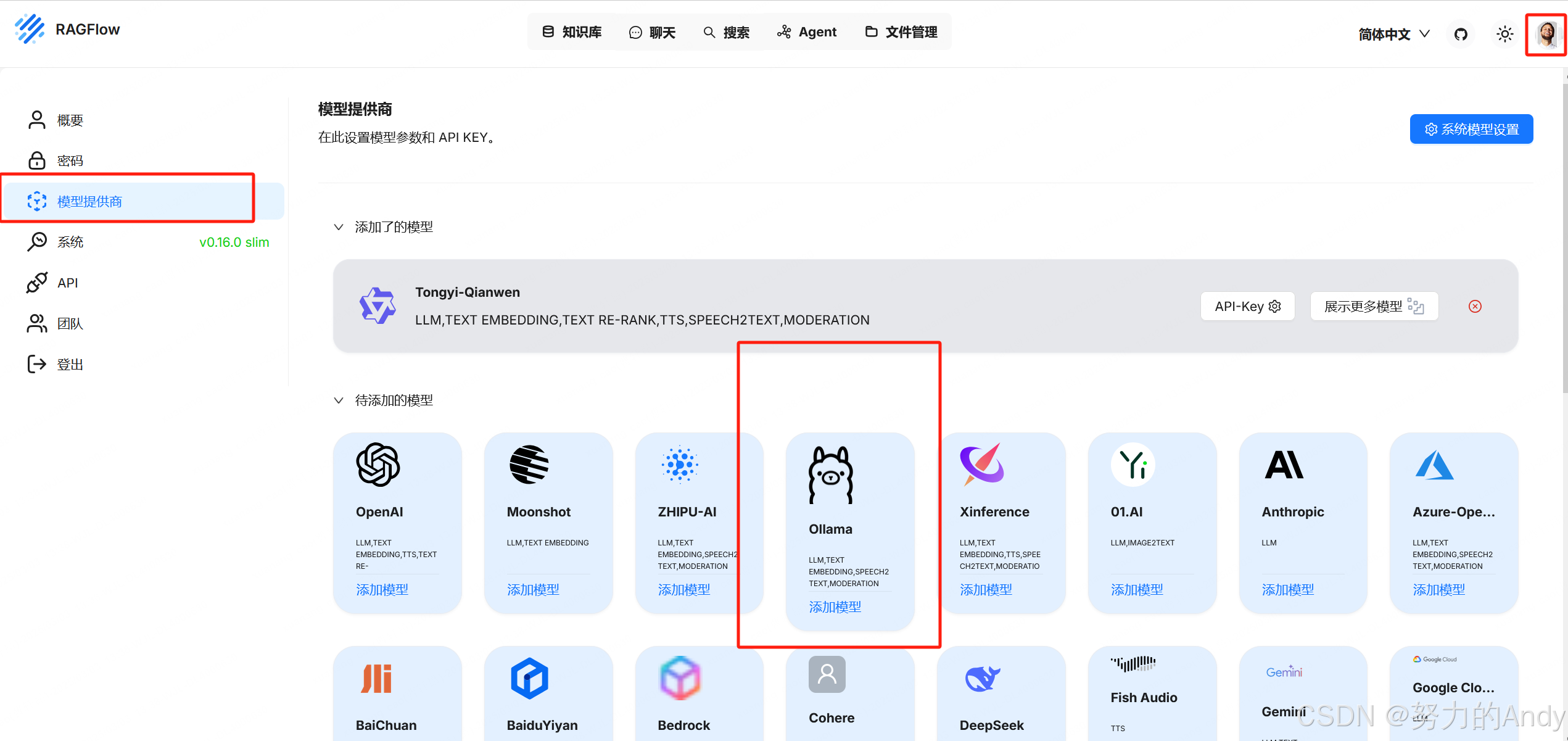Click the Azure-OpenAI logo icon
Image resolution: width=1568 pixels, height=741 pixels.
click(x=1434, y=465)
